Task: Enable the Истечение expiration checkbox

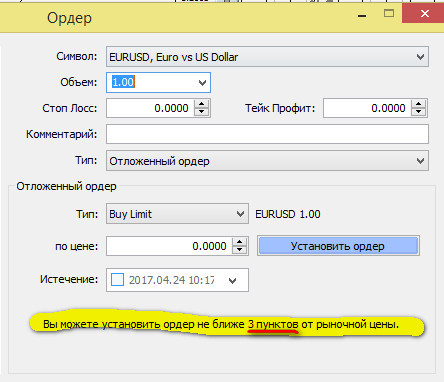Action: tap(117, 280)
